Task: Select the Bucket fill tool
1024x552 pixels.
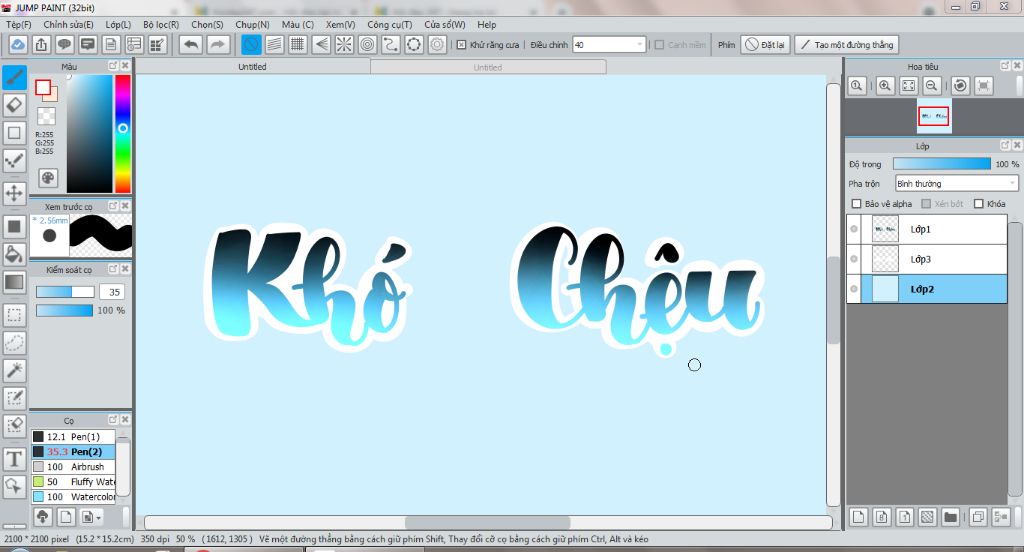Action: pos(14,254)
